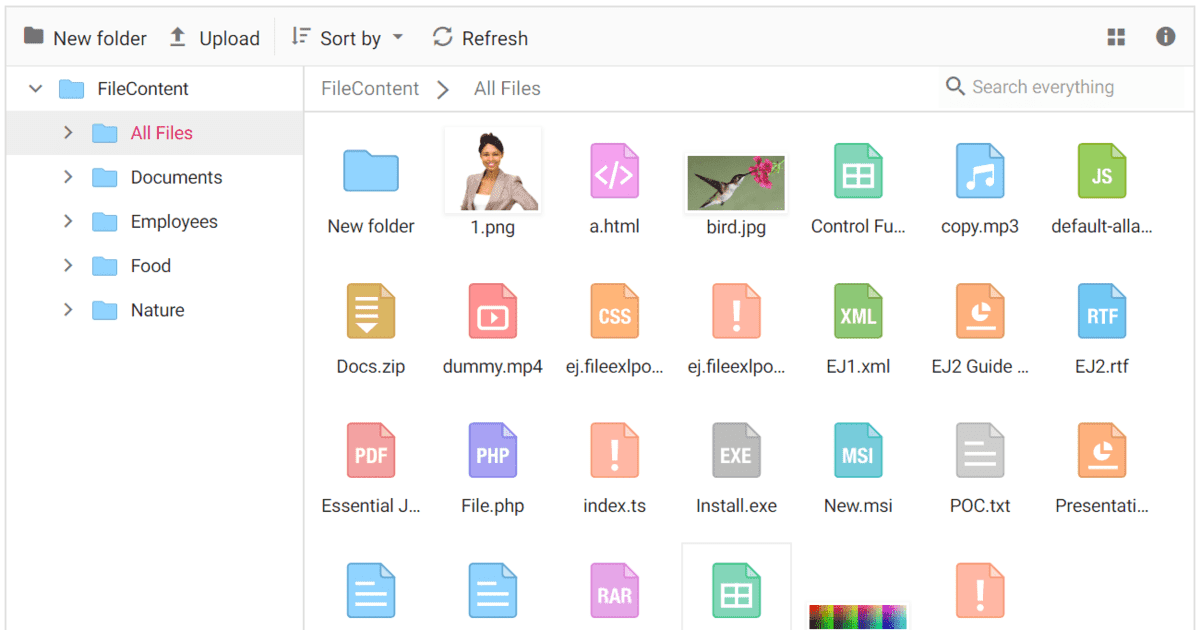Select the 1.png woman thumbnail
This screenshot has height=630, width=1200.
pyautogui.click(x=492, y=170)
